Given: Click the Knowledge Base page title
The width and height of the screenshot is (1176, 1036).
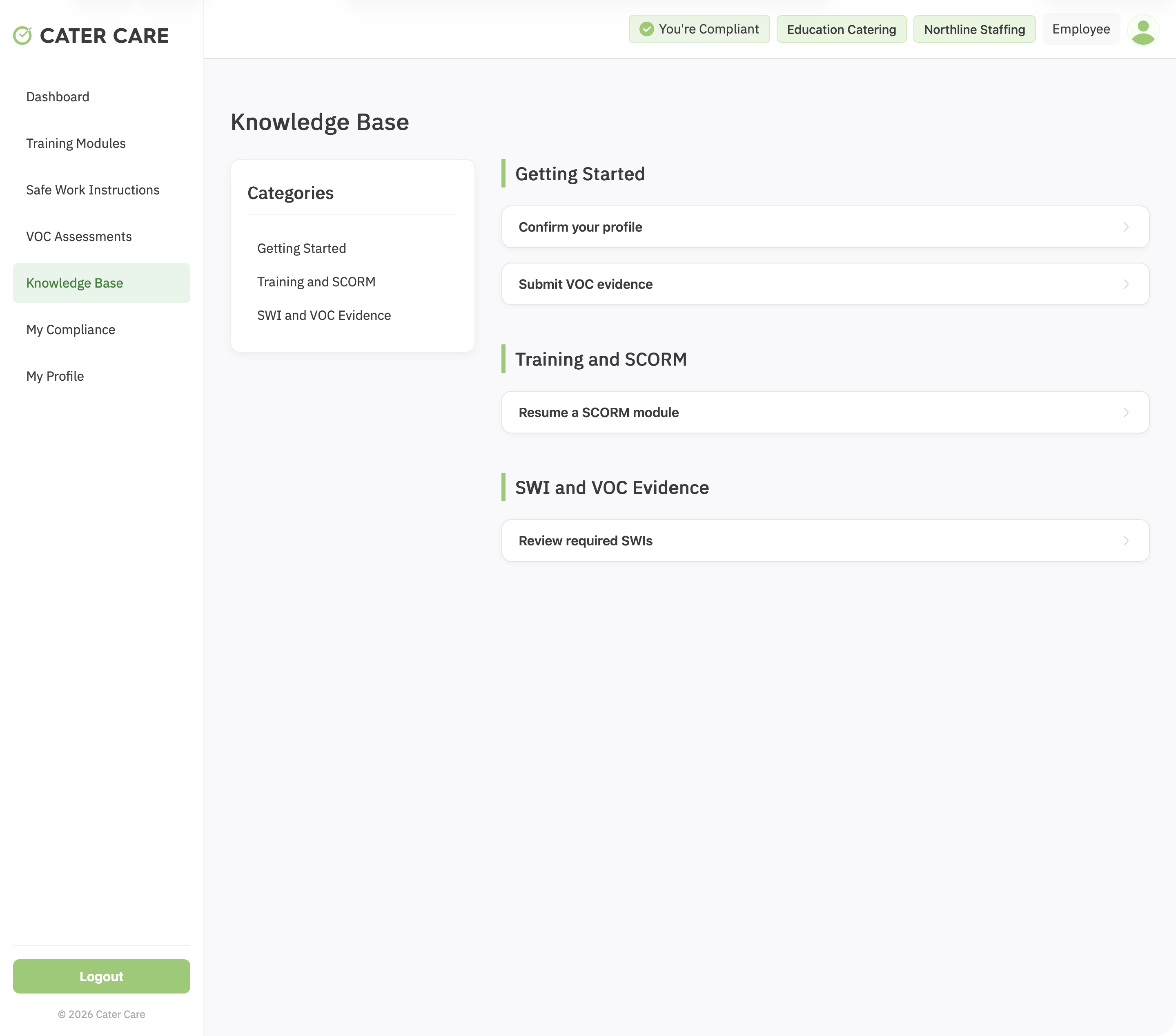Looking at the screenshot, I should tap(319, 122).
